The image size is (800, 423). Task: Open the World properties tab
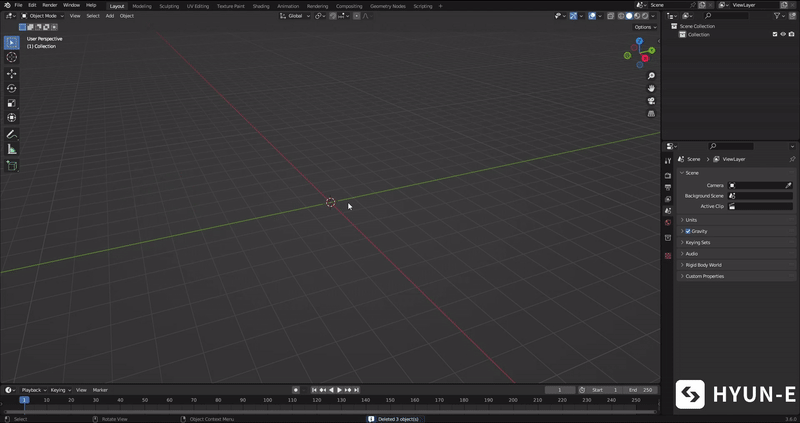(x=668, y=222)
